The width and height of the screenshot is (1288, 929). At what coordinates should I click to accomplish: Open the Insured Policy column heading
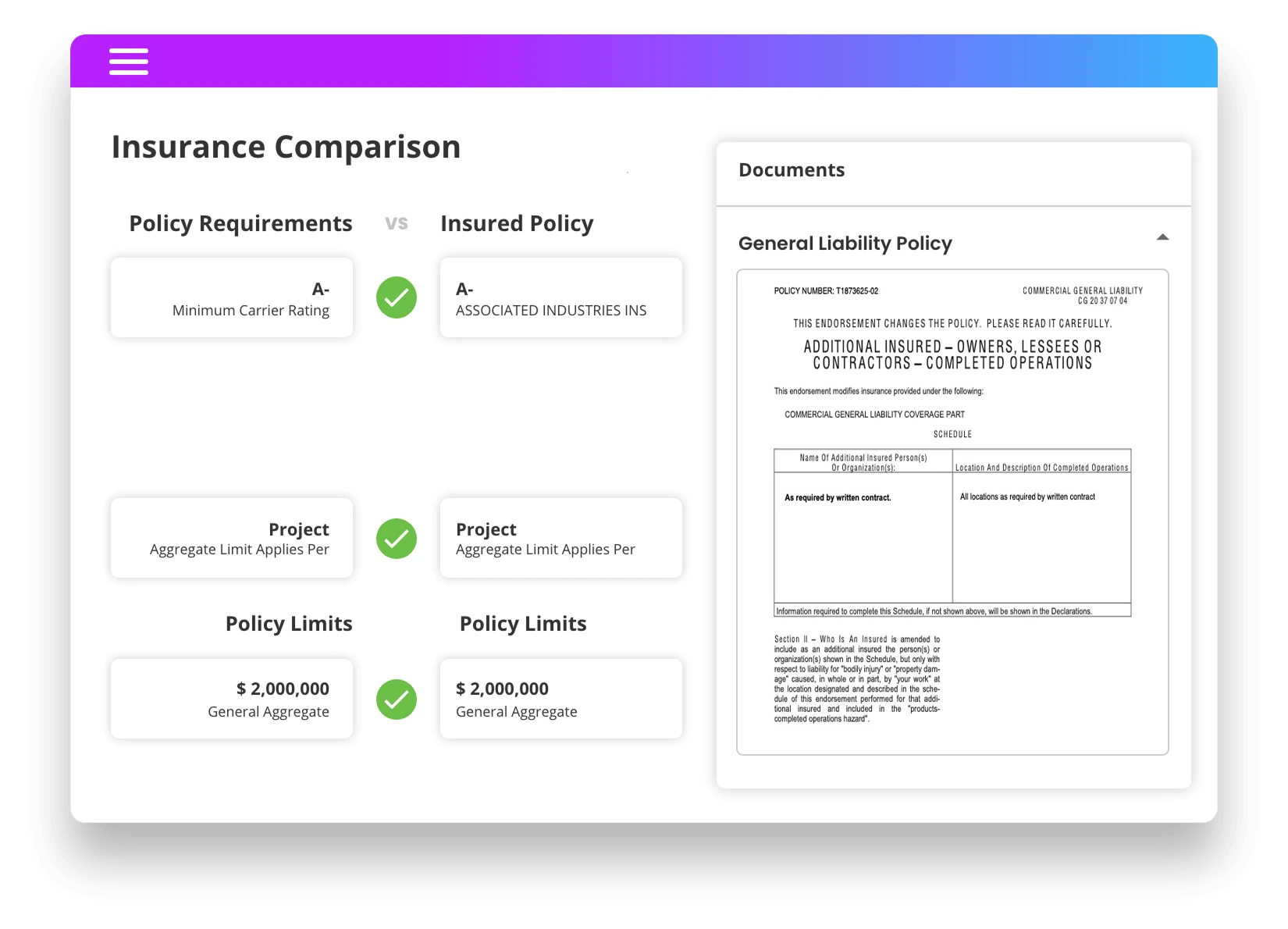pos(518,224)
